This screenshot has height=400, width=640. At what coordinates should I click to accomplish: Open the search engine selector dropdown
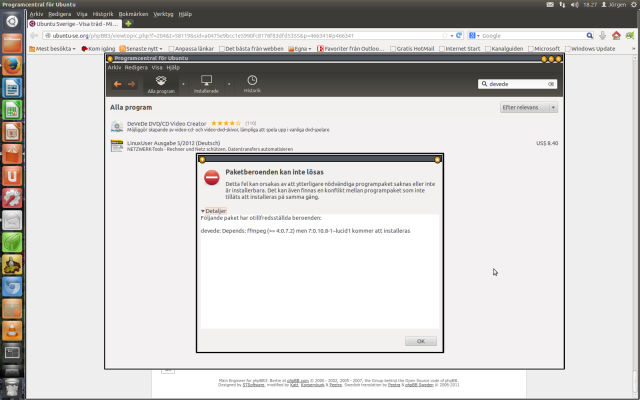(x=474, y=36)
